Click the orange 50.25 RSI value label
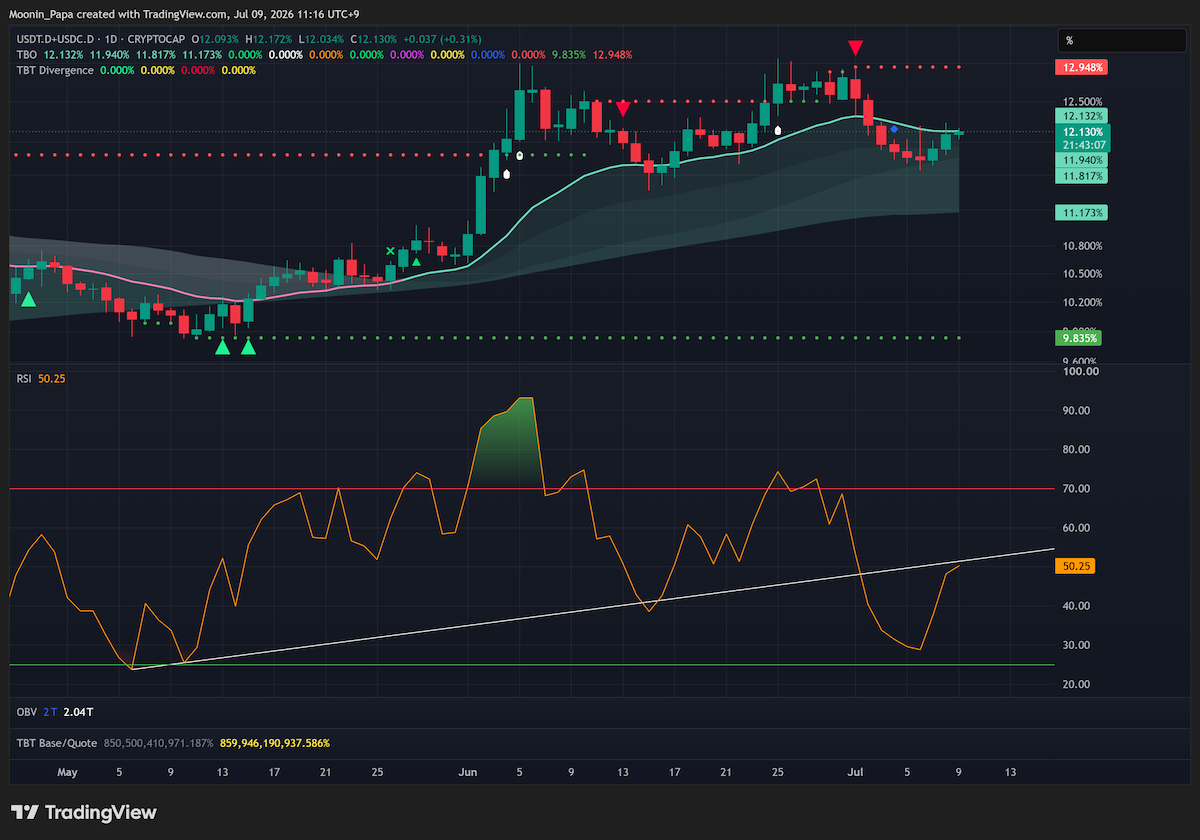The height and width of the screenshot is (840, 1200). point(1077,566)
